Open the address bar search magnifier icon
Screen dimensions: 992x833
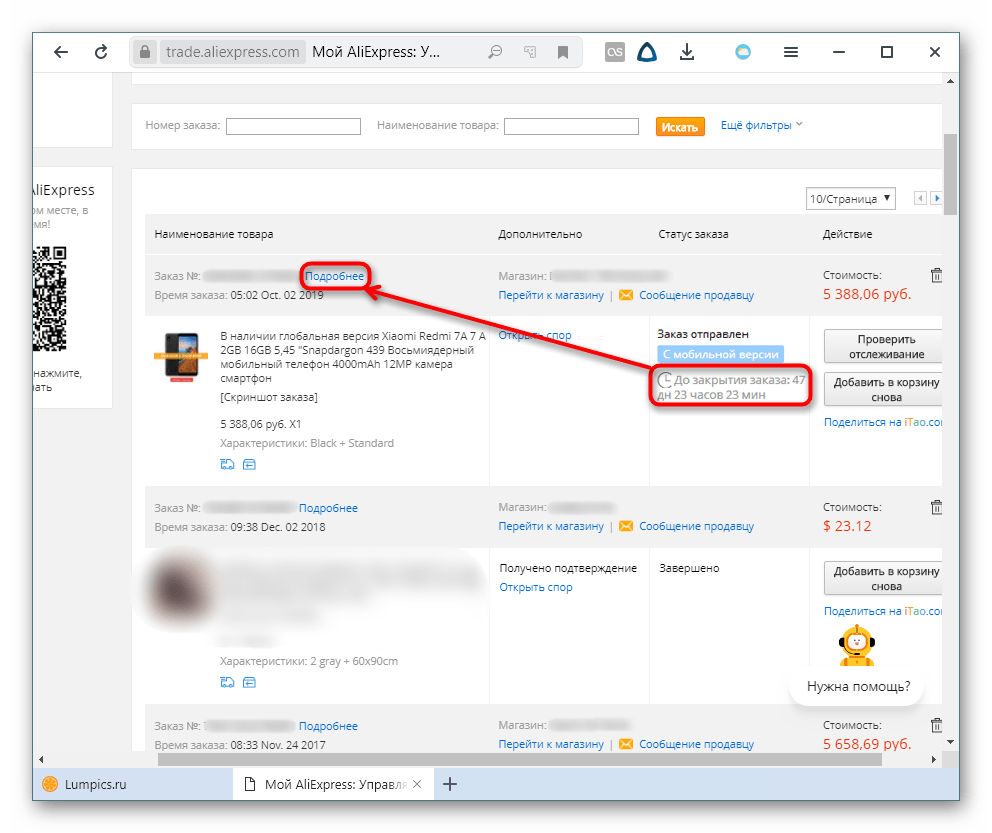click(495, 52)
